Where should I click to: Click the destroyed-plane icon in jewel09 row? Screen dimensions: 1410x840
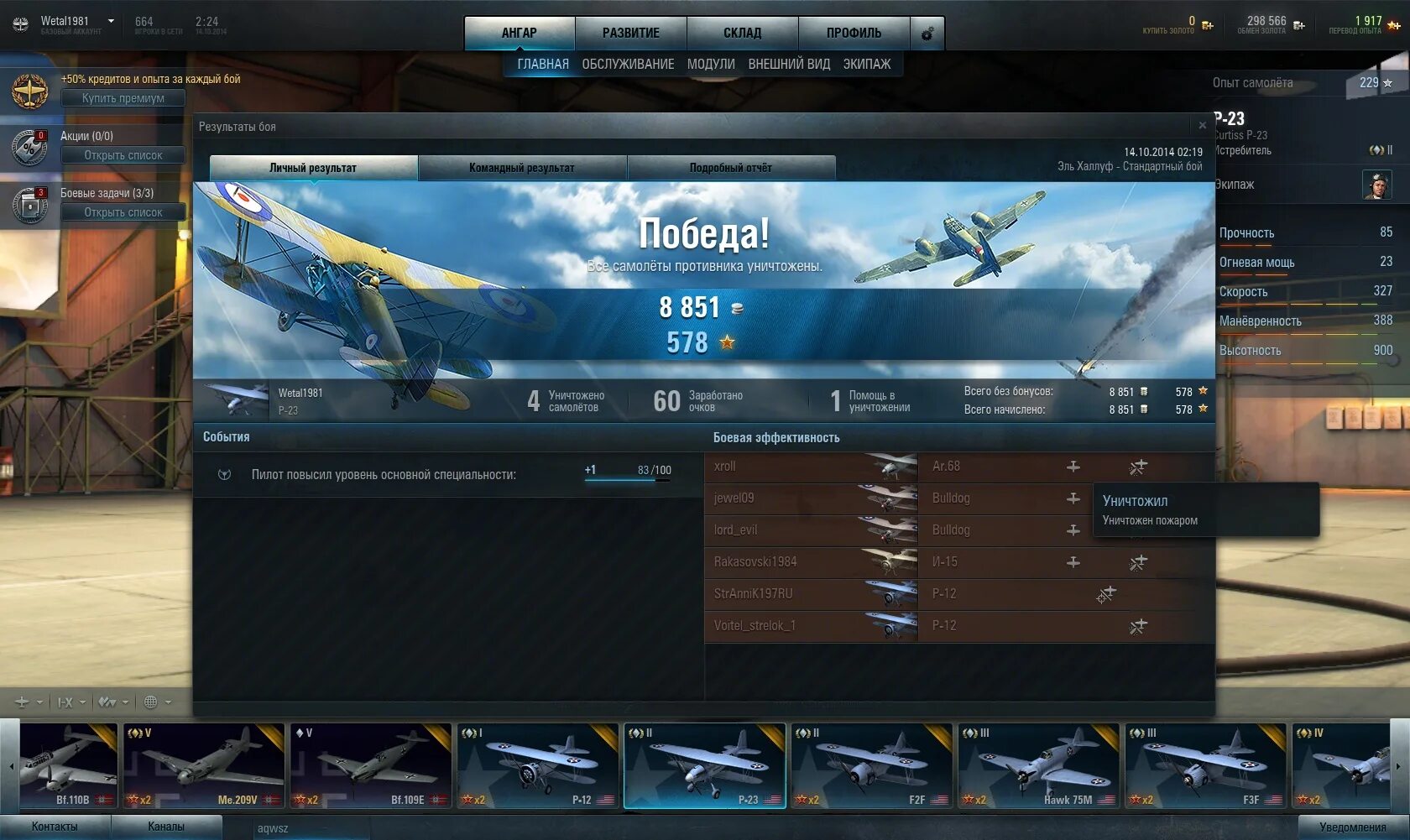1073,498
